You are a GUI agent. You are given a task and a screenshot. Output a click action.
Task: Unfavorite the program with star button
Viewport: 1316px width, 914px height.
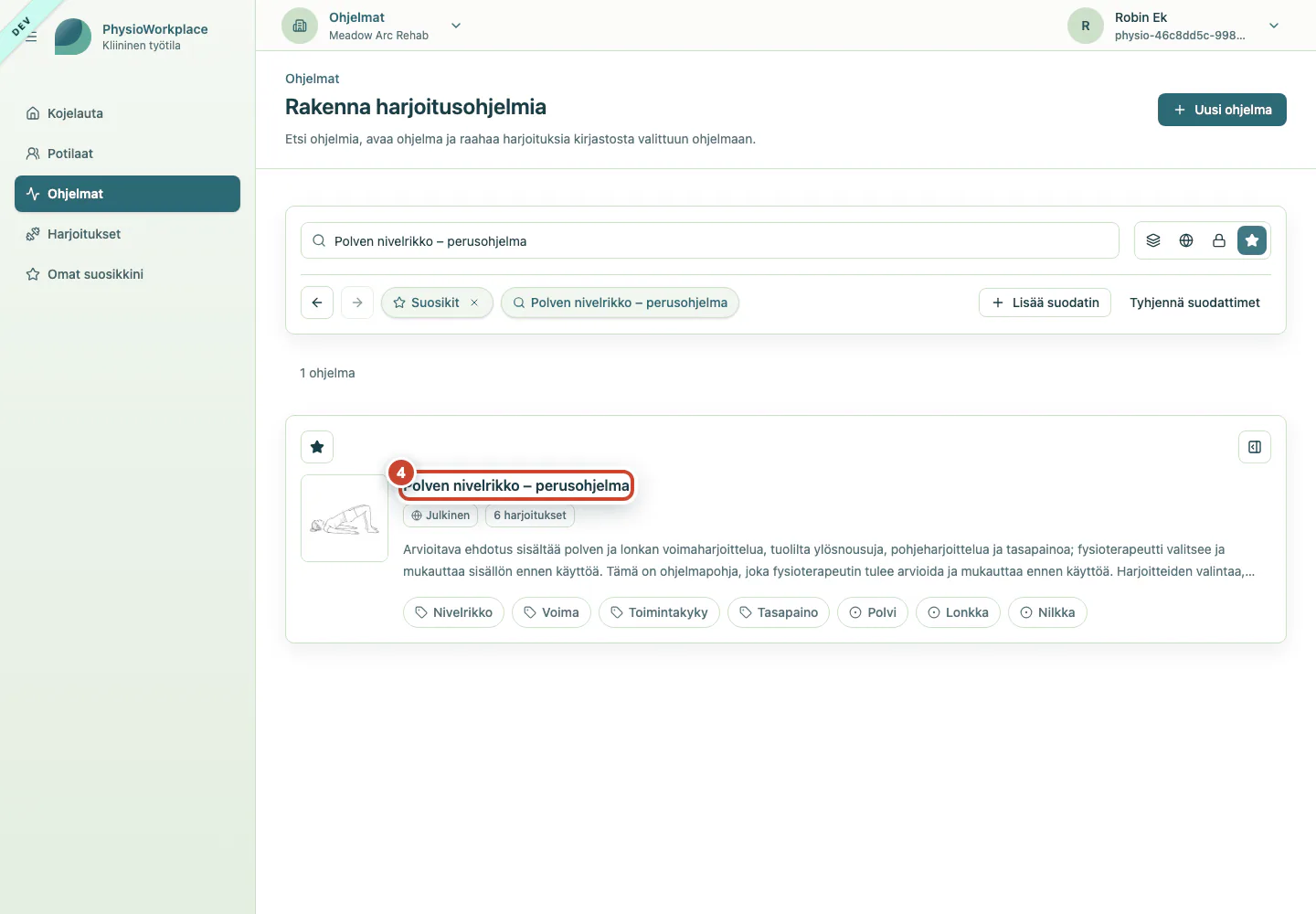[317, 447]
